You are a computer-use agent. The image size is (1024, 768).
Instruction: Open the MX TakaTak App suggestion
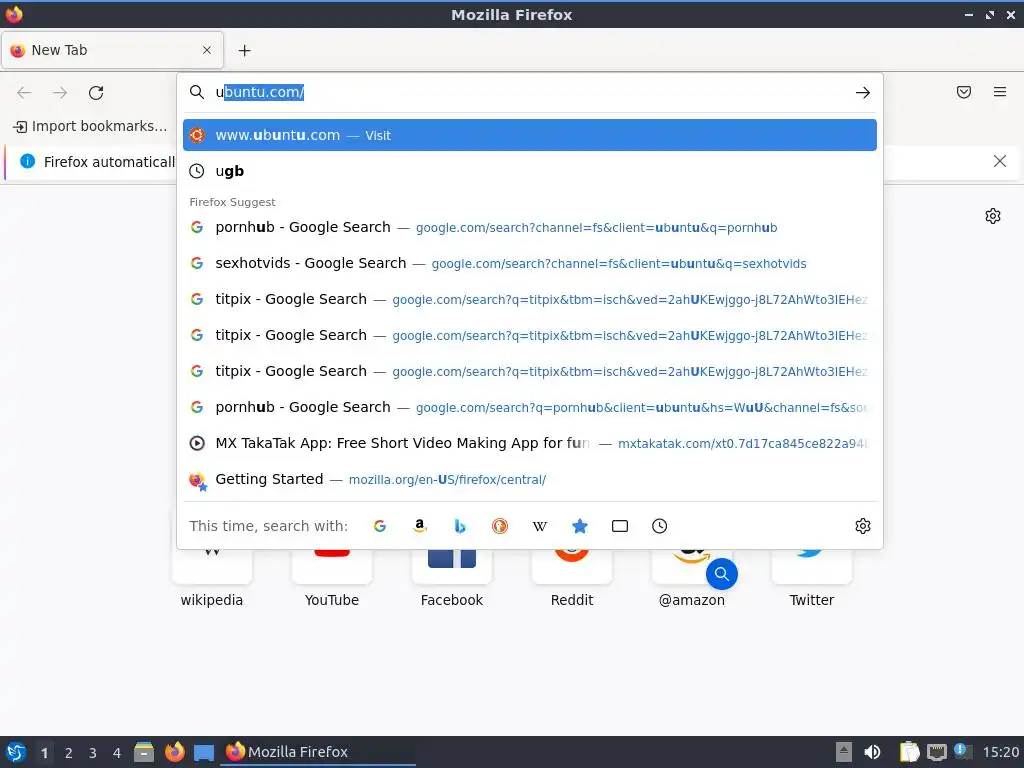tap(530, 443)
